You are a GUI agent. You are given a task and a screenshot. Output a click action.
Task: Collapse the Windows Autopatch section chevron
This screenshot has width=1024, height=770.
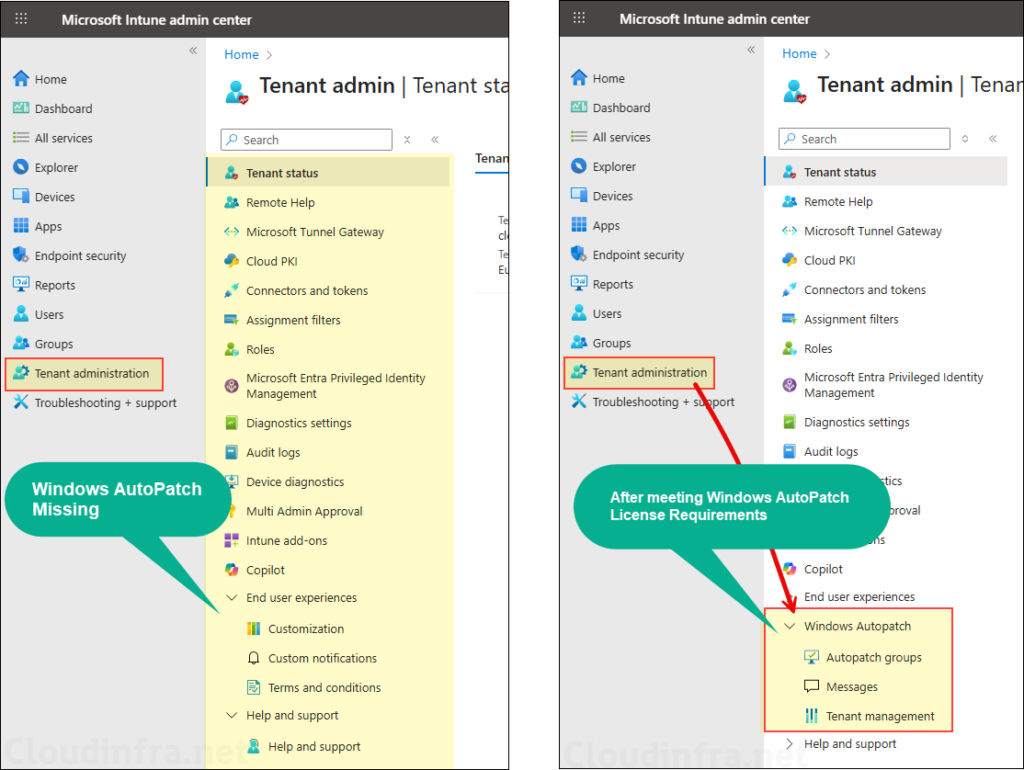(x=790, y=627)
